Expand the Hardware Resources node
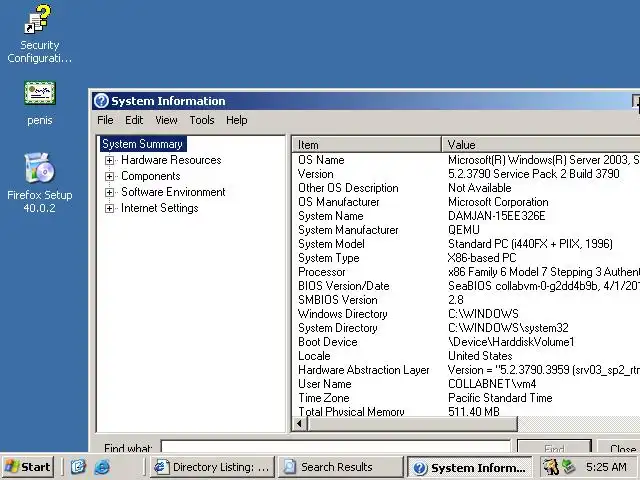 coord(109,160)
